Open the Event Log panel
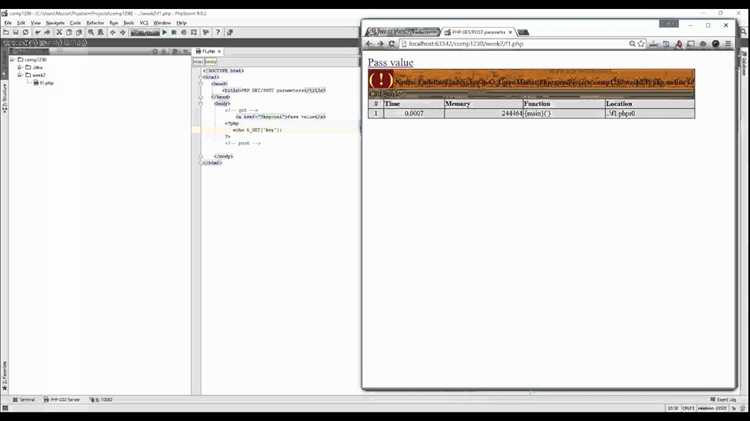 [x=723, y=399]
